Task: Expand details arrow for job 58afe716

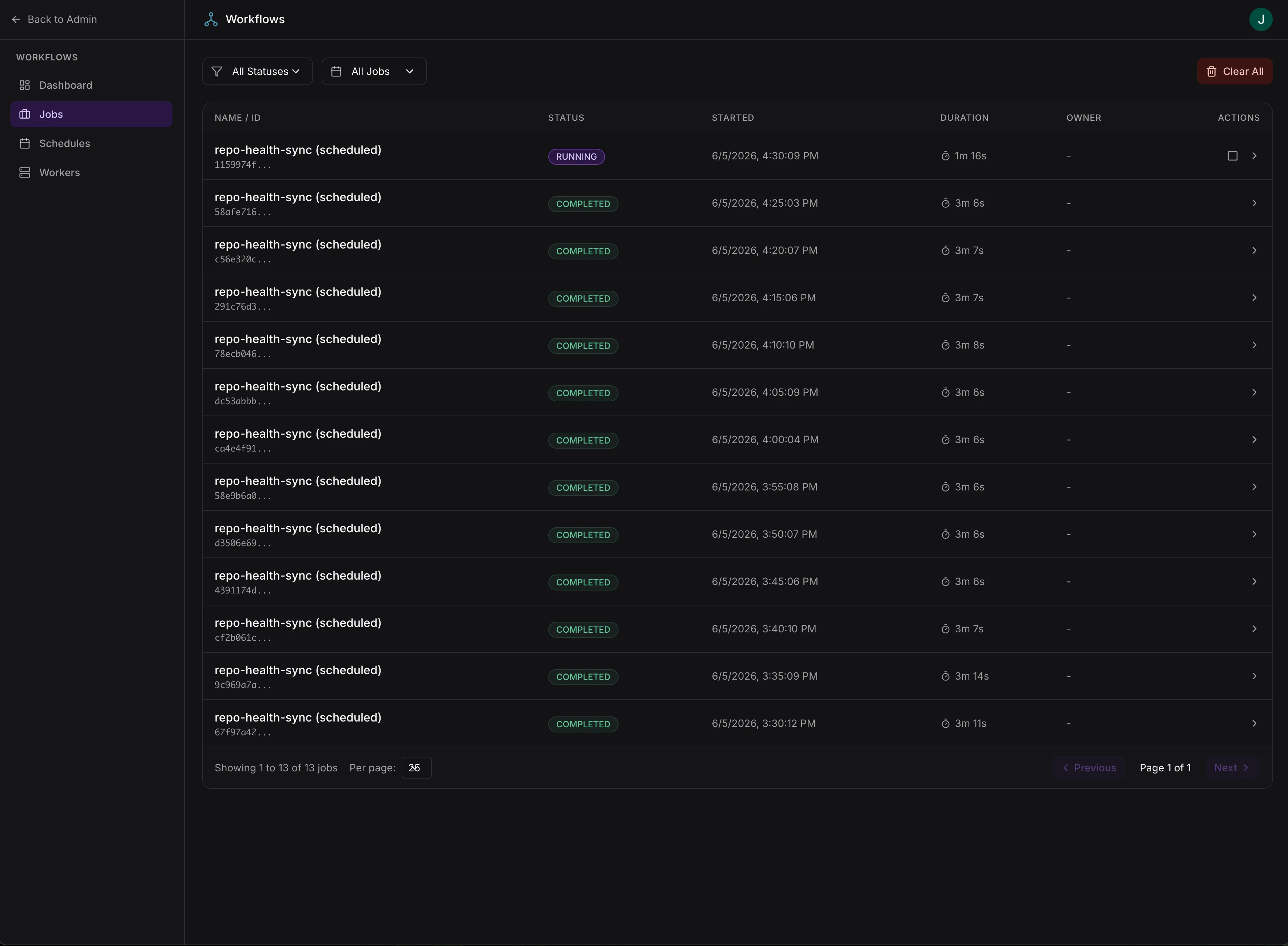Action: pyautogui.click(x=1254, y=203)
